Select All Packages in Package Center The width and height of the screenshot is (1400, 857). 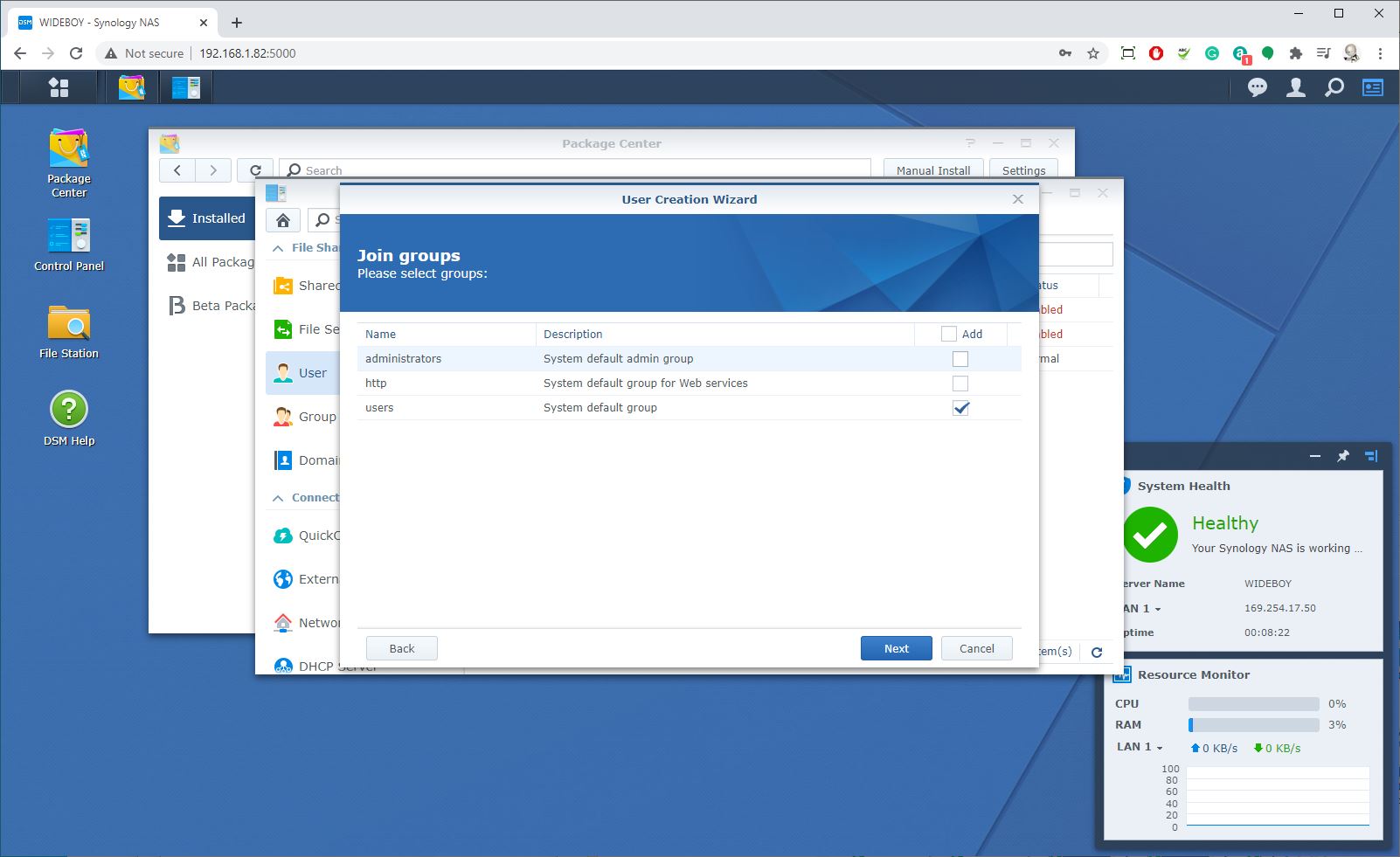point(207,262)
